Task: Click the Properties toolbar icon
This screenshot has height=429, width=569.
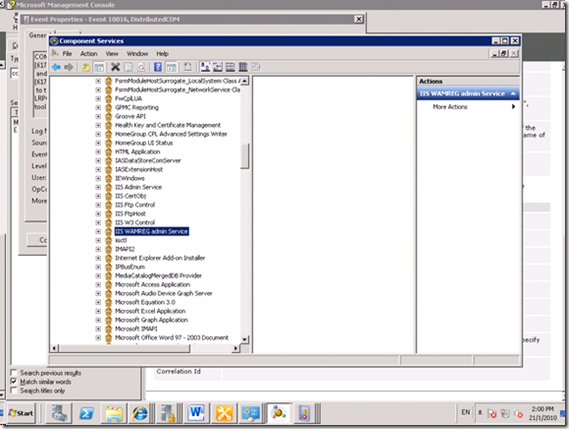Action: pyautogui.click(x=128, y=67)
